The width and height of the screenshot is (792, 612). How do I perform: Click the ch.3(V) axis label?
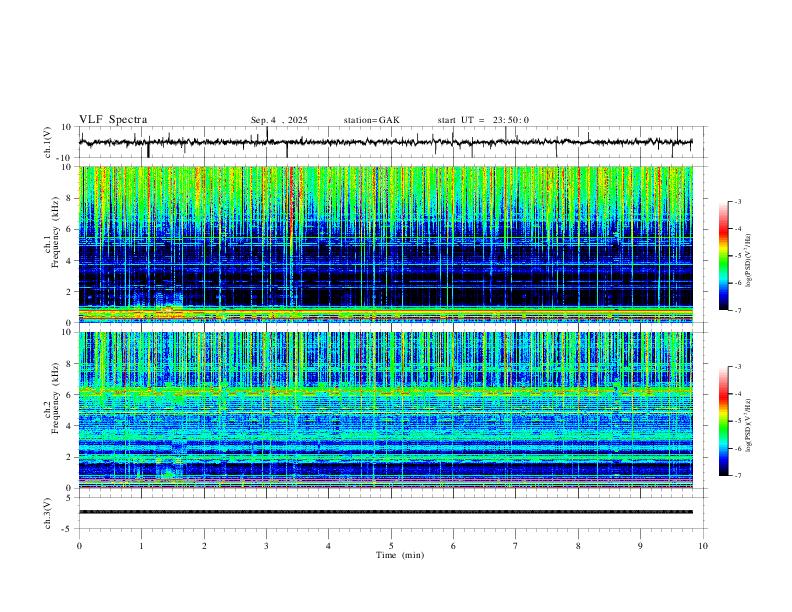(x=47, y=514)
